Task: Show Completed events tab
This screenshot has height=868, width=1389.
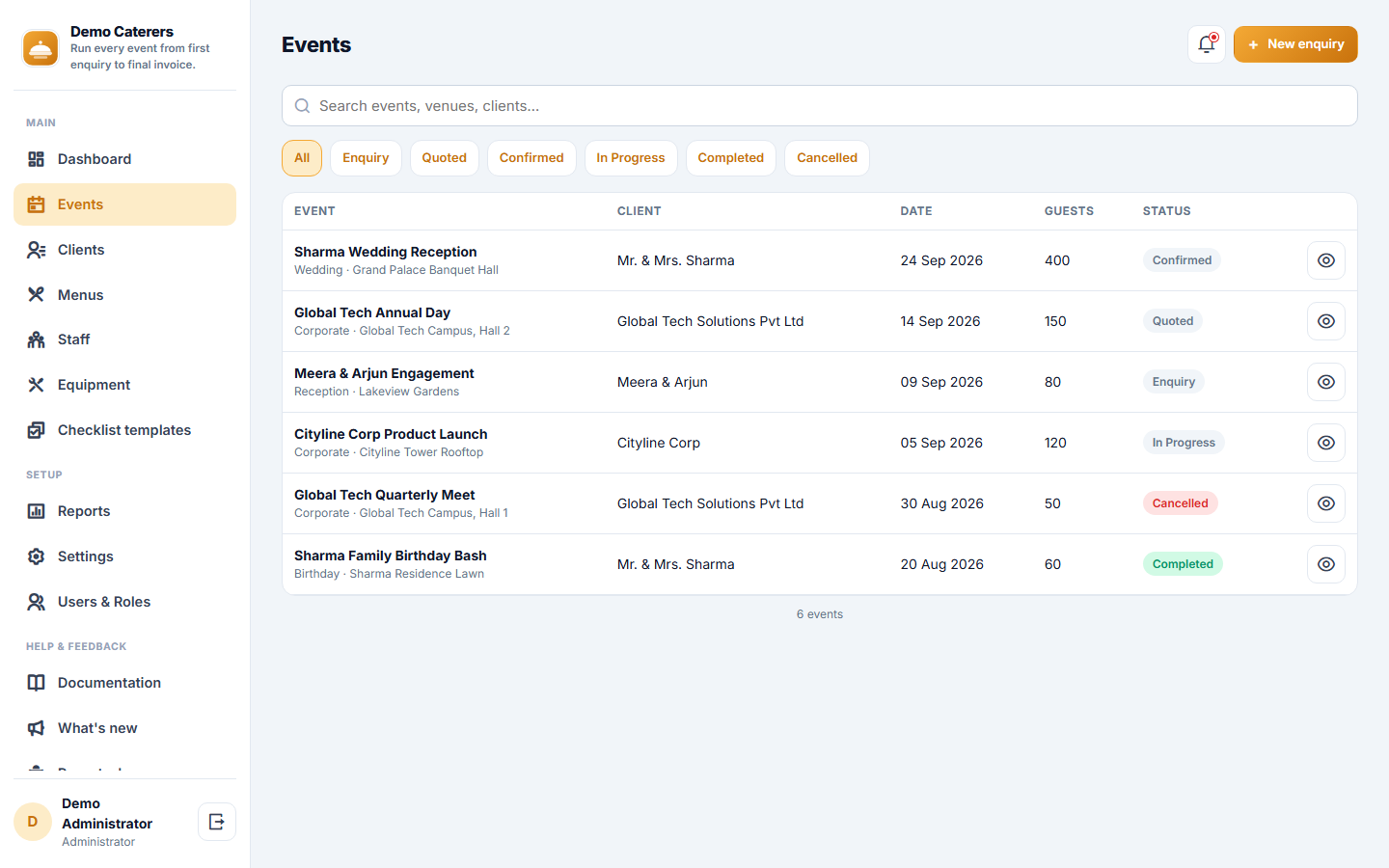Action: pos(730,158)
